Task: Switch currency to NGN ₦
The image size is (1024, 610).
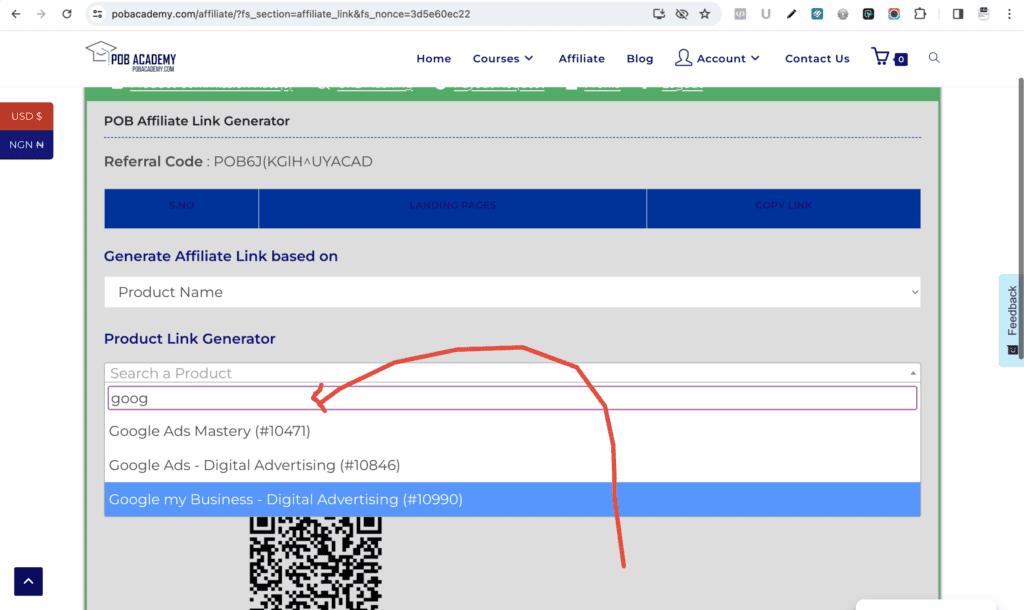Action: click(27, 144)
